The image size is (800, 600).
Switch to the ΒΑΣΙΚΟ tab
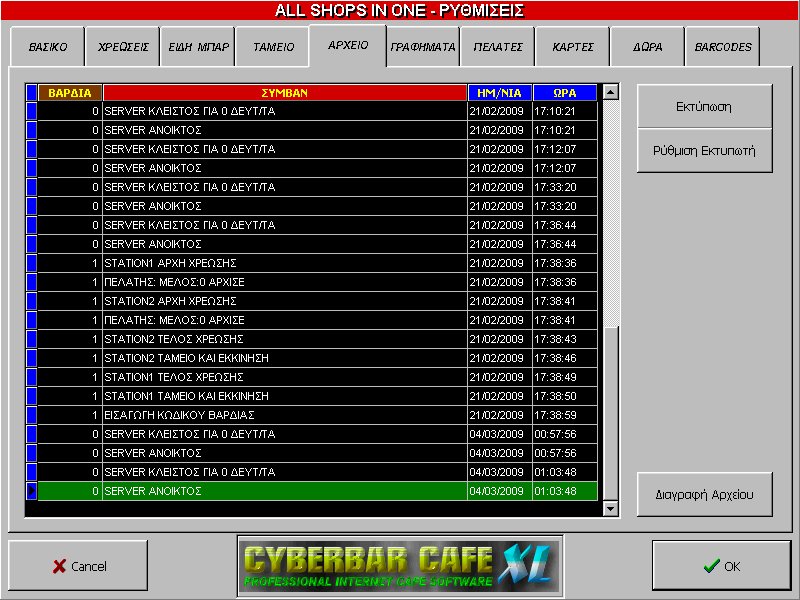(48, 47)
